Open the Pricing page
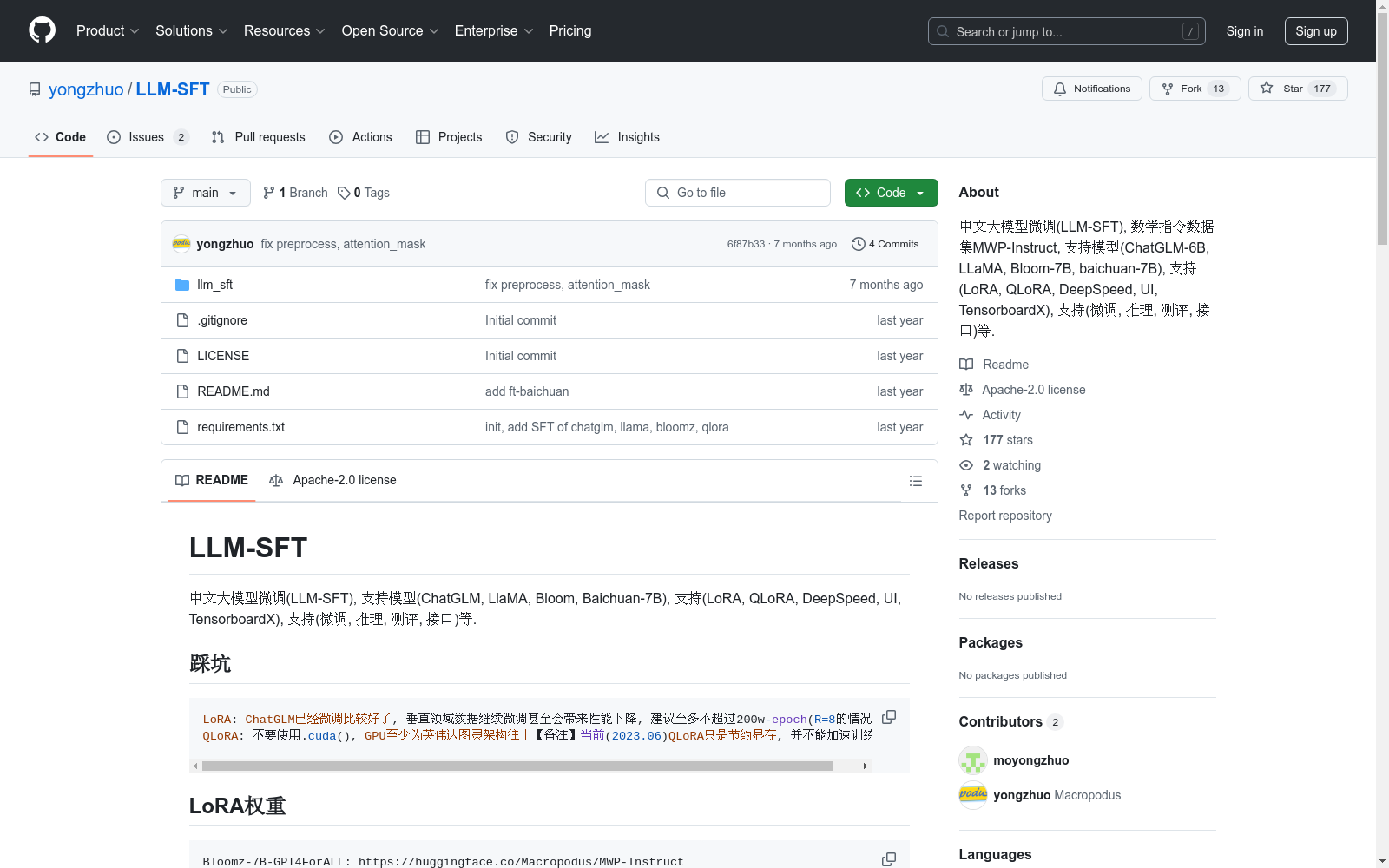The height and width of the screenshot is (868, 1389). [x=570, y=31]
